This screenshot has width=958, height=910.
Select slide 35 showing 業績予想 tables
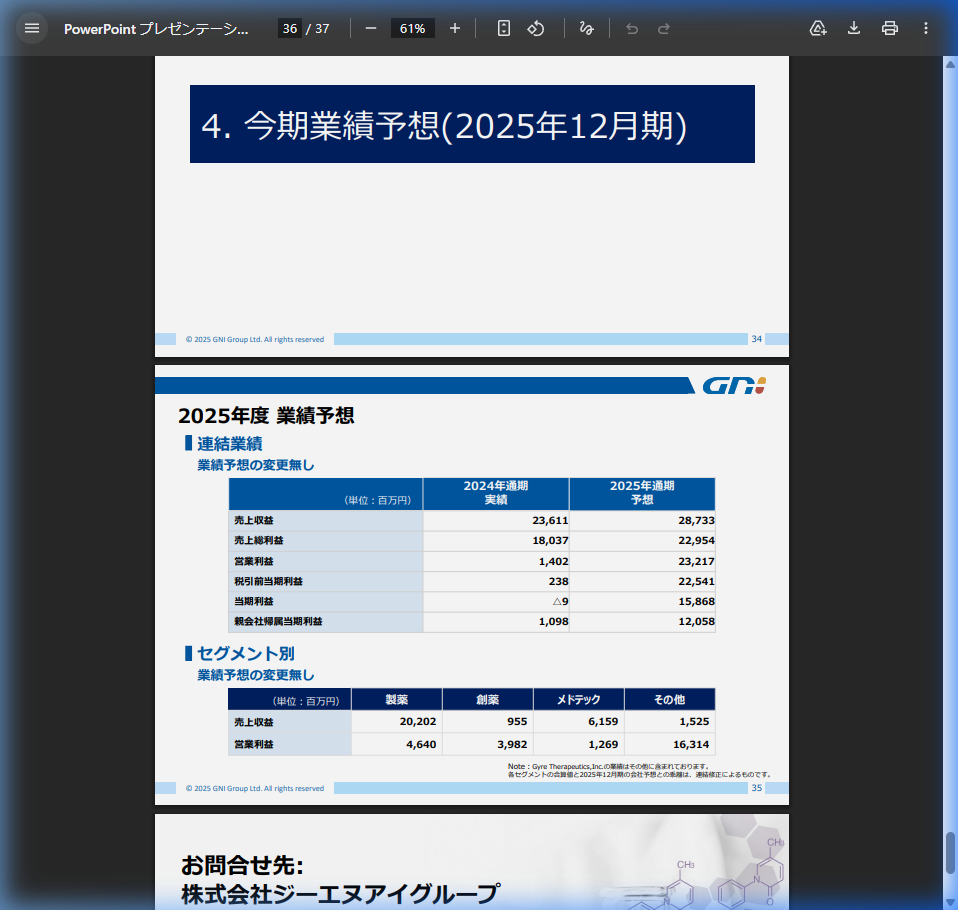click(x=470, y=585)
